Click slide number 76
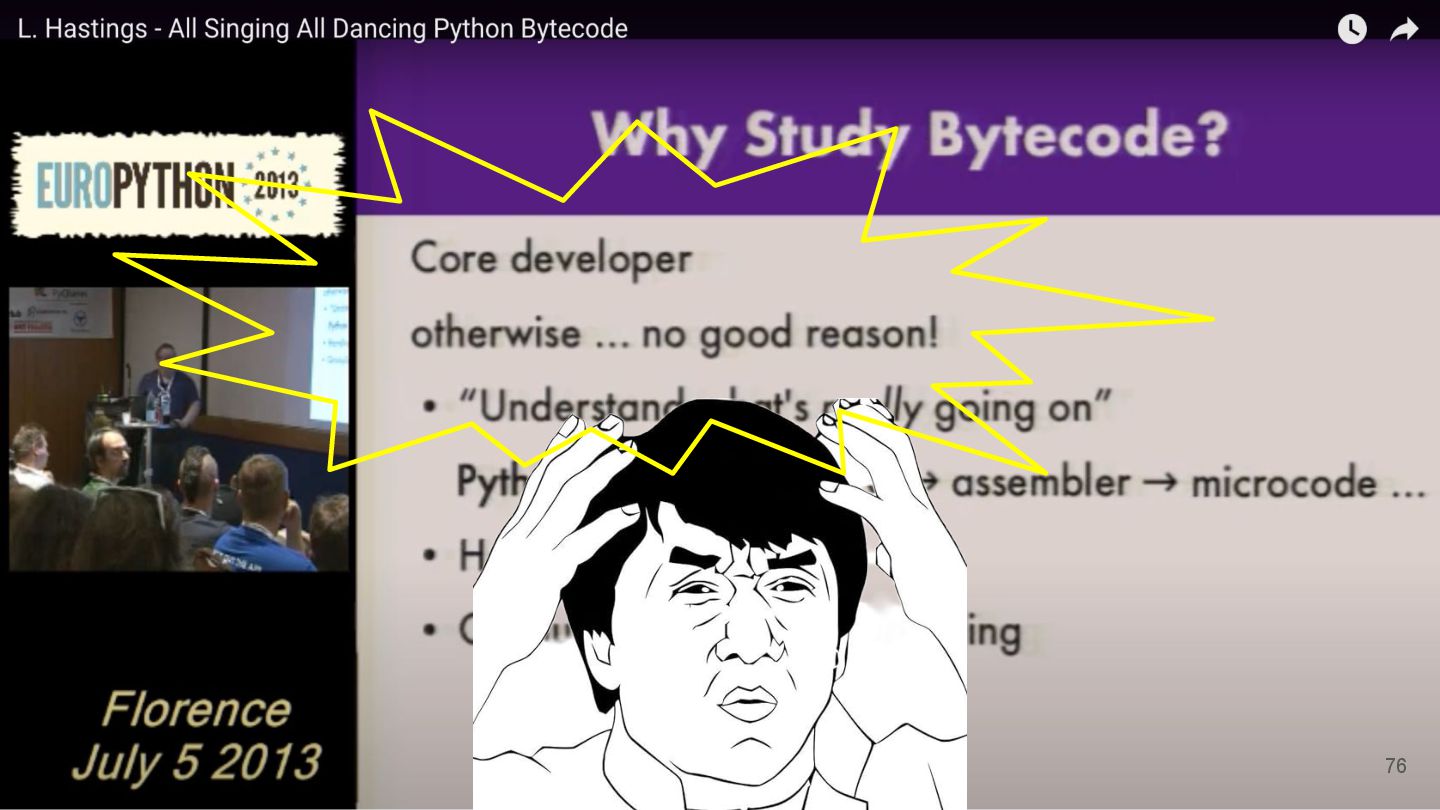 pos(1395,766)
